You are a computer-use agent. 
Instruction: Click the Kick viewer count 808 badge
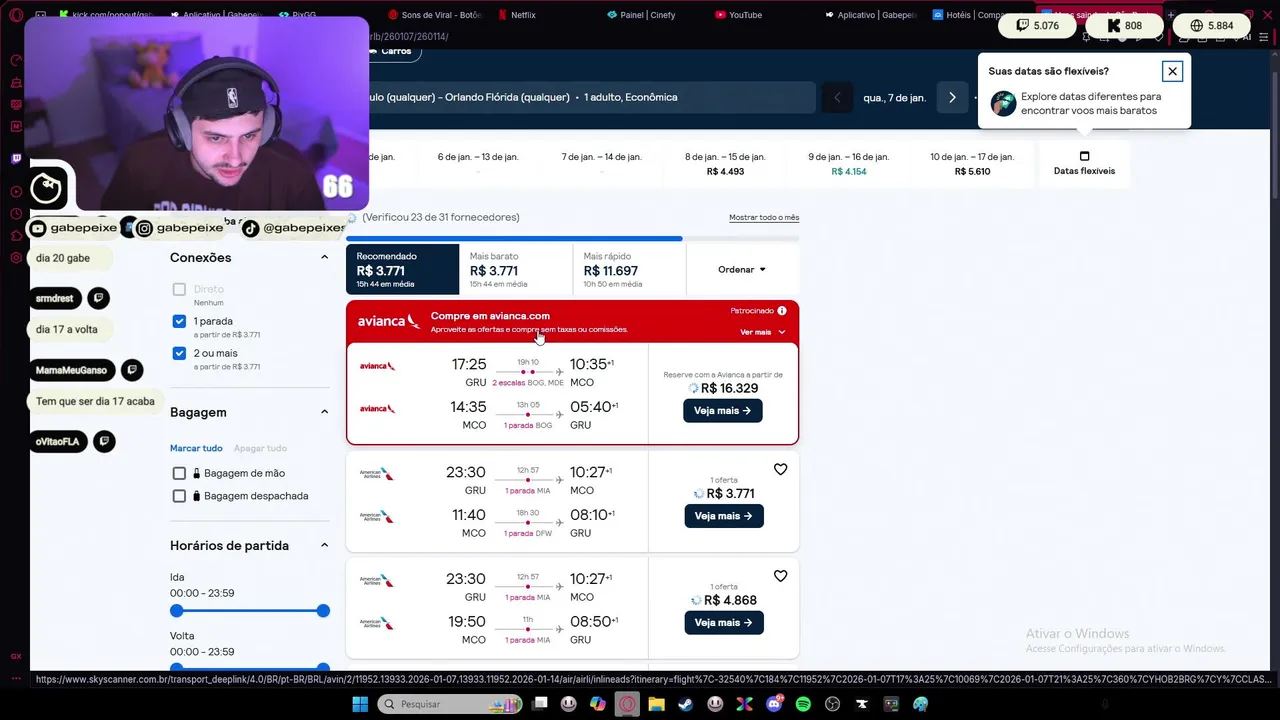coord(1122,25)
